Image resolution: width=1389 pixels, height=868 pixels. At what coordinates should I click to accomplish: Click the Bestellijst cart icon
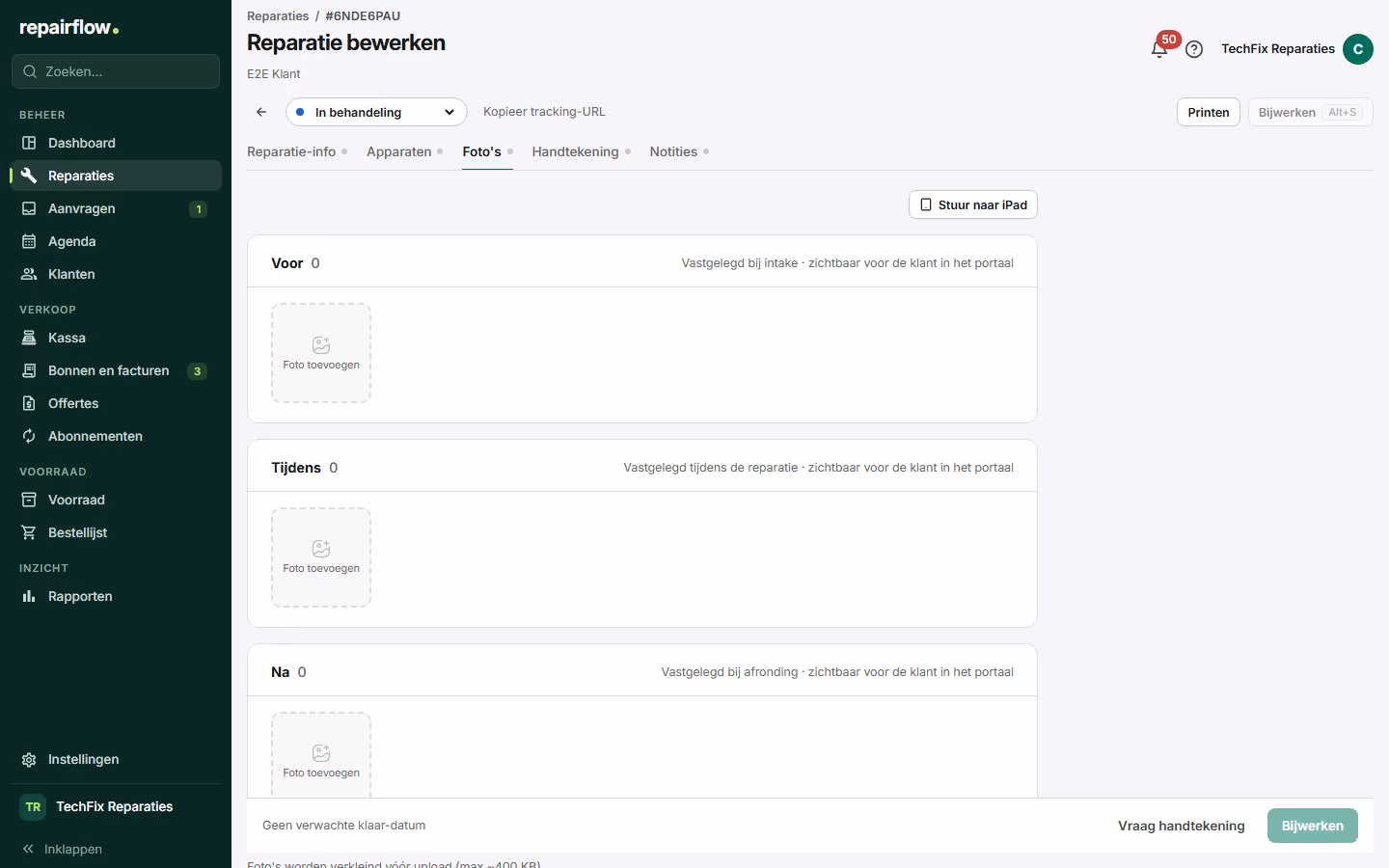29,532
